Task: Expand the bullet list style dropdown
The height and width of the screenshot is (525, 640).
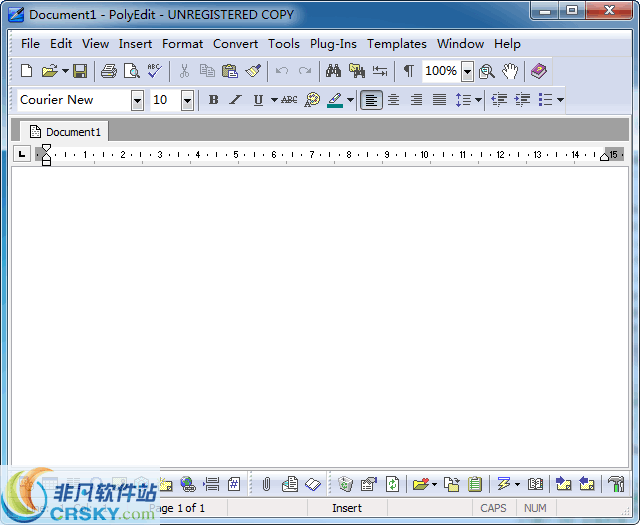Action: tap(560, 100)
